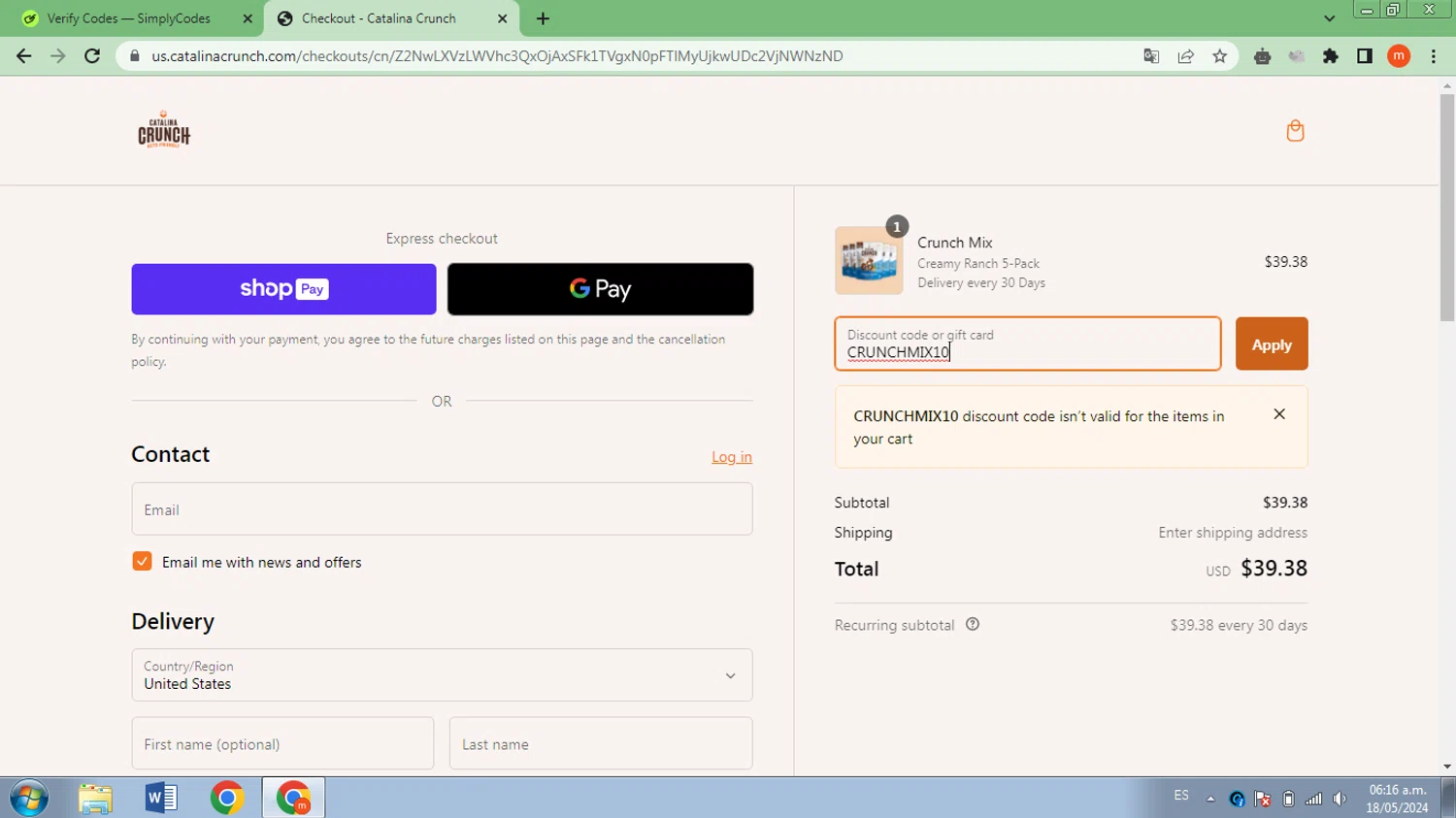Reload the checkout page
Screen dimensions: 1456x818
(x=92, y=56)
